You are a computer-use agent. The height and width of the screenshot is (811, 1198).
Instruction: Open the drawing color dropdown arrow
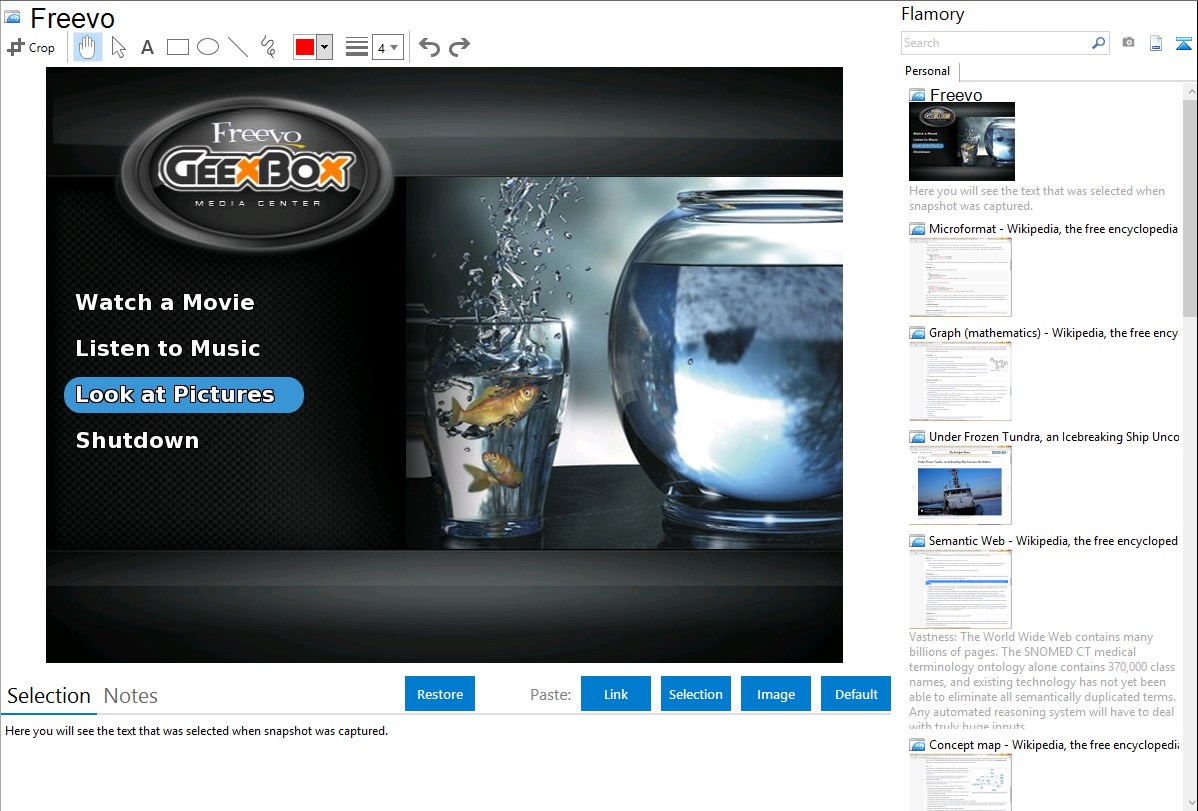click(325, 47)
